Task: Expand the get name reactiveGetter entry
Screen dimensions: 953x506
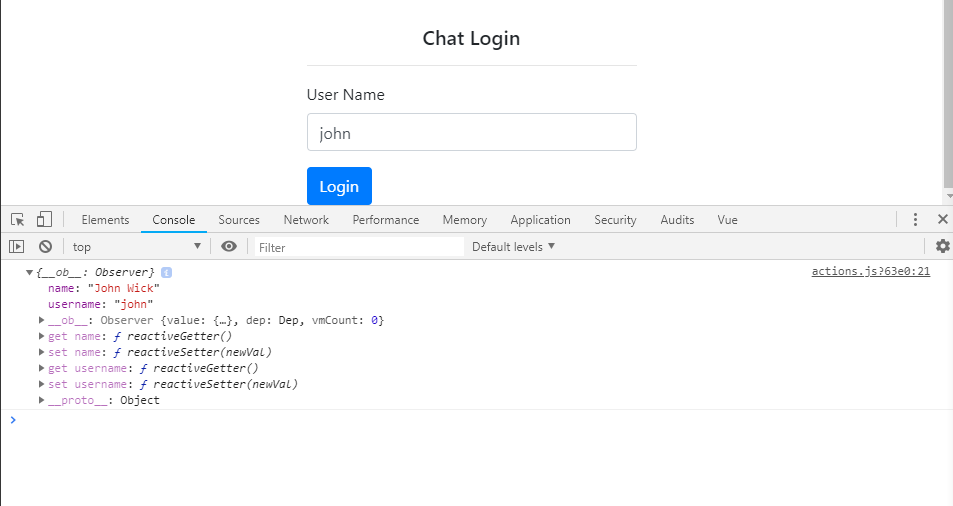Action: coord(41,336)
